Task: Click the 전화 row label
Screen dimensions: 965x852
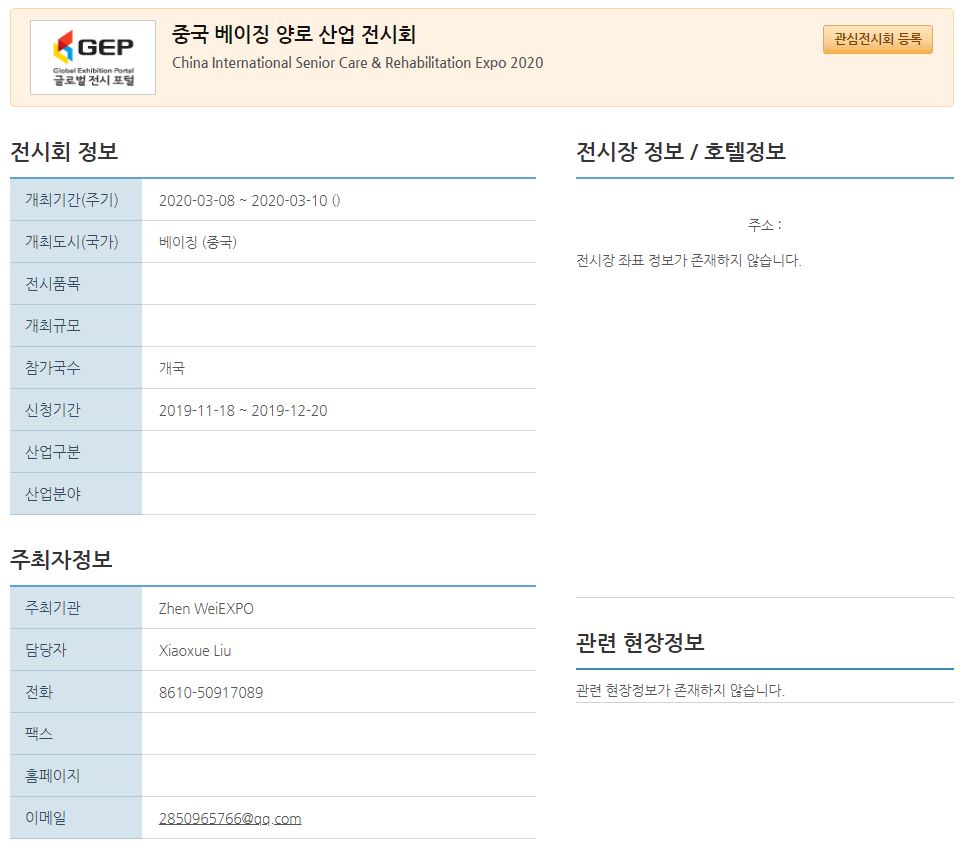Action: pos(39,692)
